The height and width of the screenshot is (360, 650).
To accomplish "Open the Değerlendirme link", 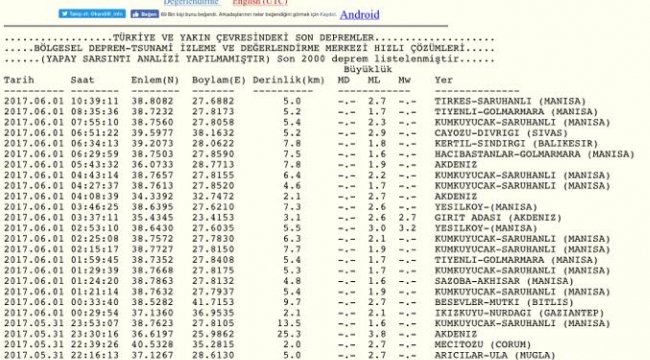I will (191, 2).
